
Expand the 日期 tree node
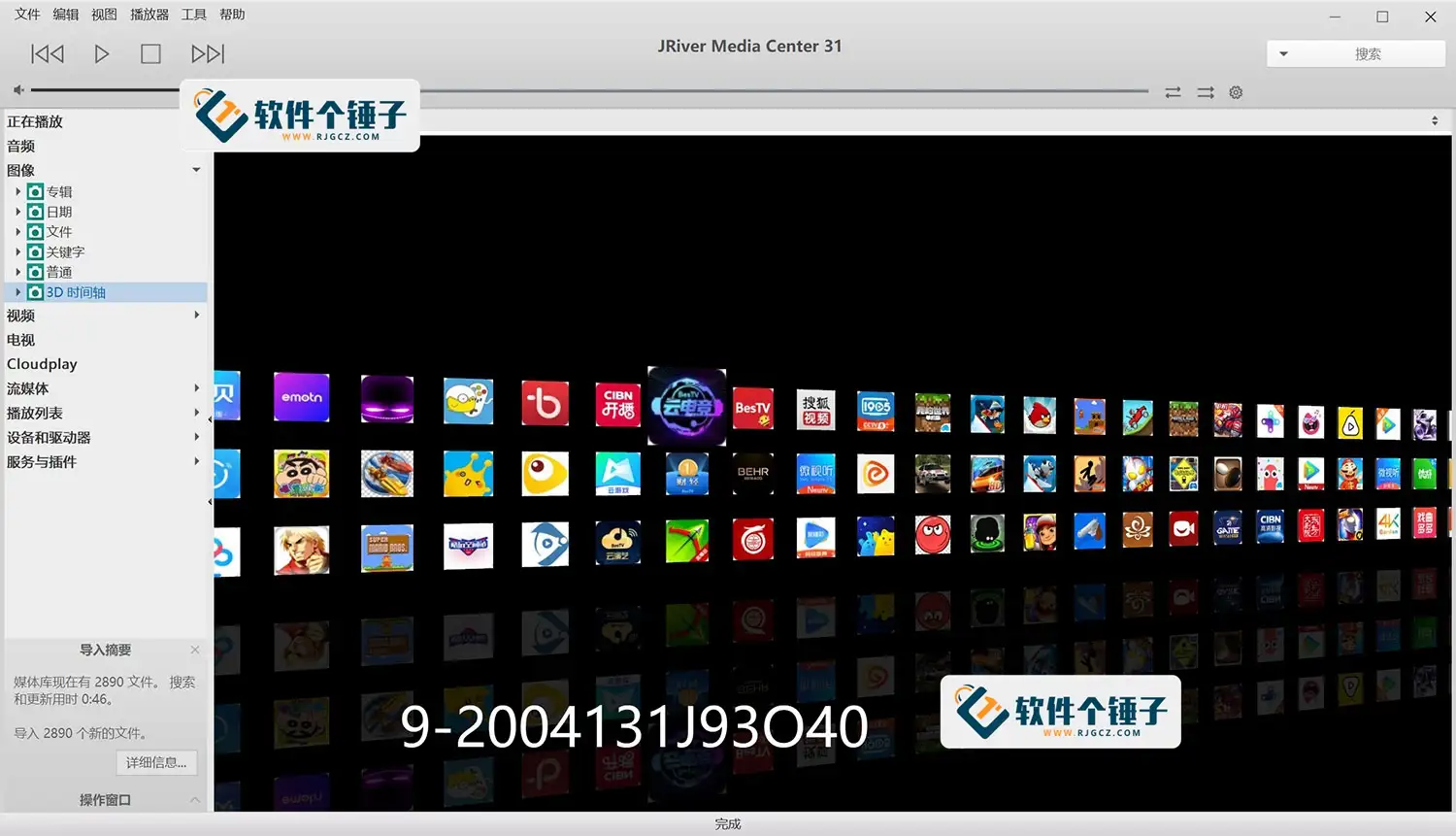[17, 212]
